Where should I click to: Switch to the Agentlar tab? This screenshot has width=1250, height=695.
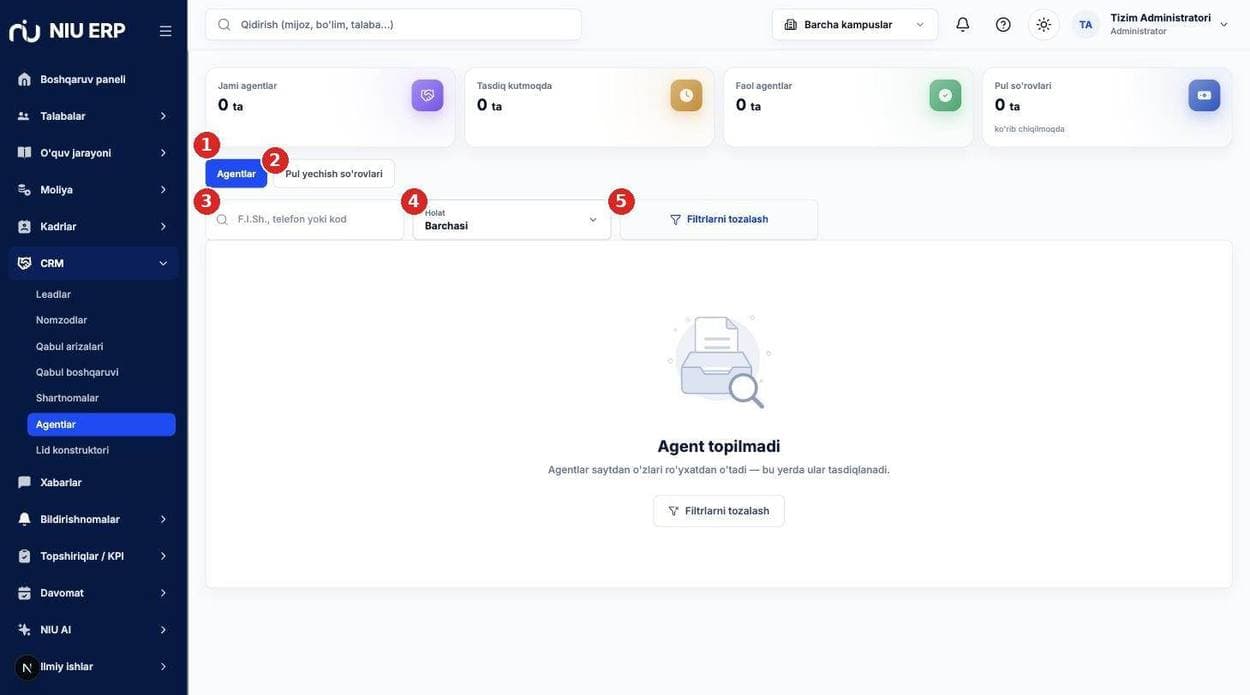[236, 174]
